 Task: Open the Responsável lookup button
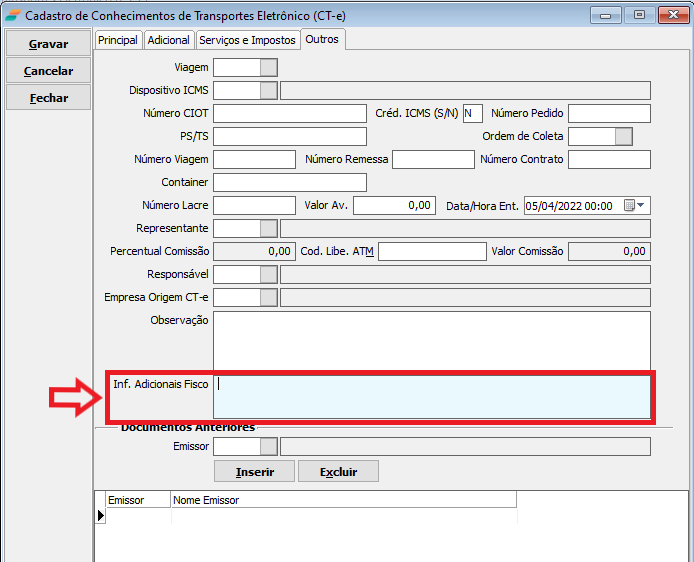268,274
